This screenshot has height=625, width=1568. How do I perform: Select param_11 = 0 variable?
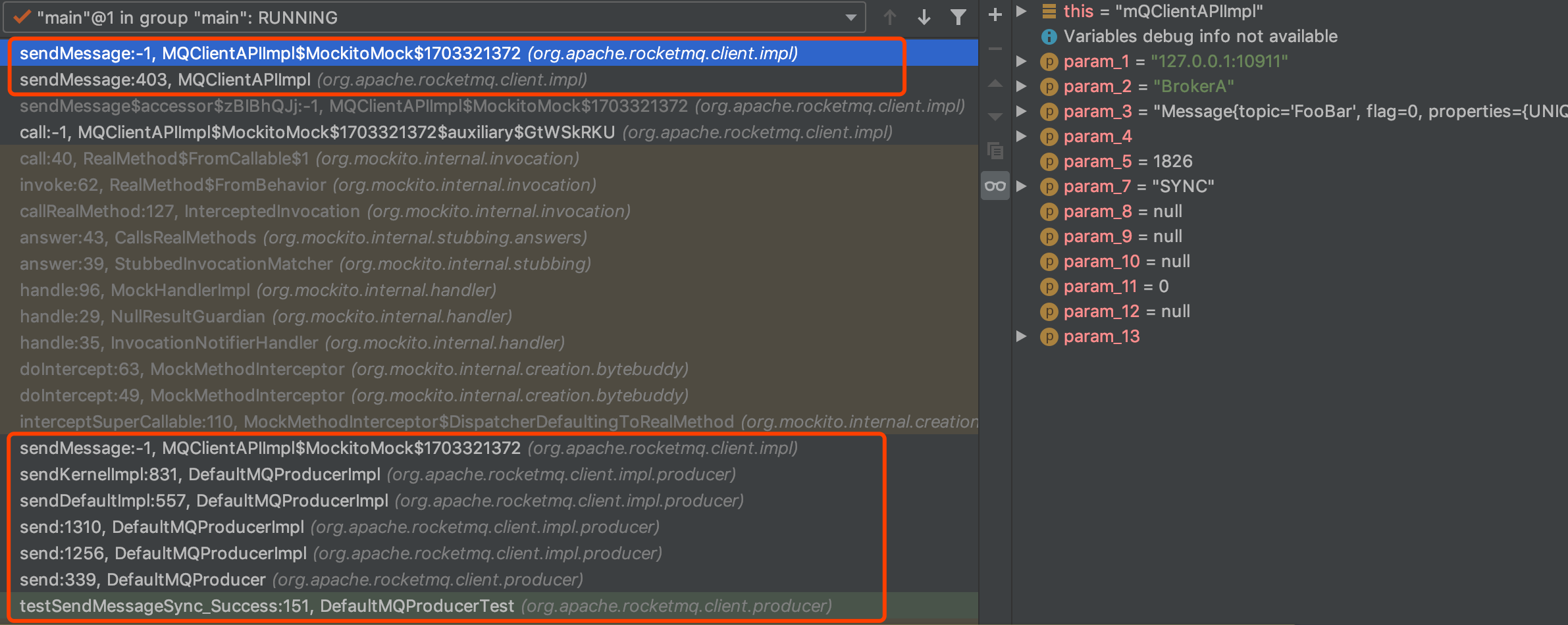[x=1116, y=286]
